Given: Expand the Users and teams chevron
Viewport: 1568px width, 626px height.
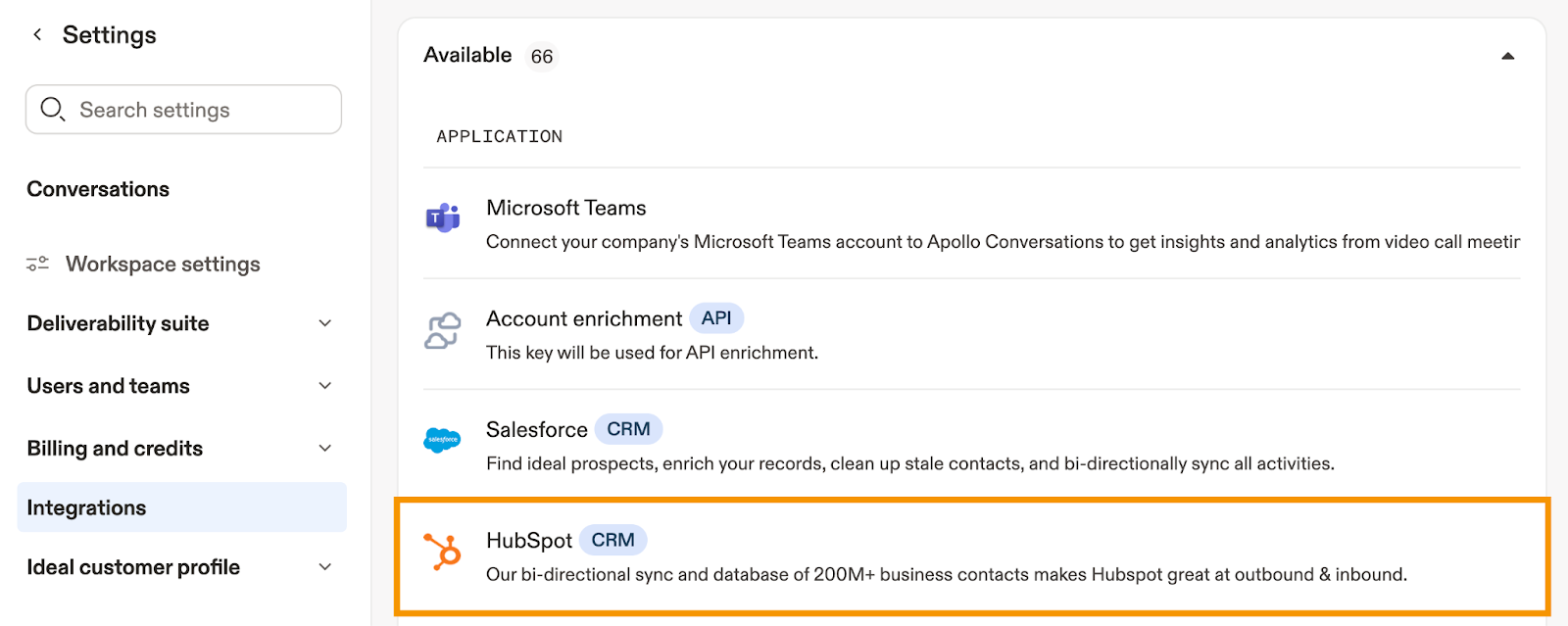Looking at the screenshot, I should 325,386.
